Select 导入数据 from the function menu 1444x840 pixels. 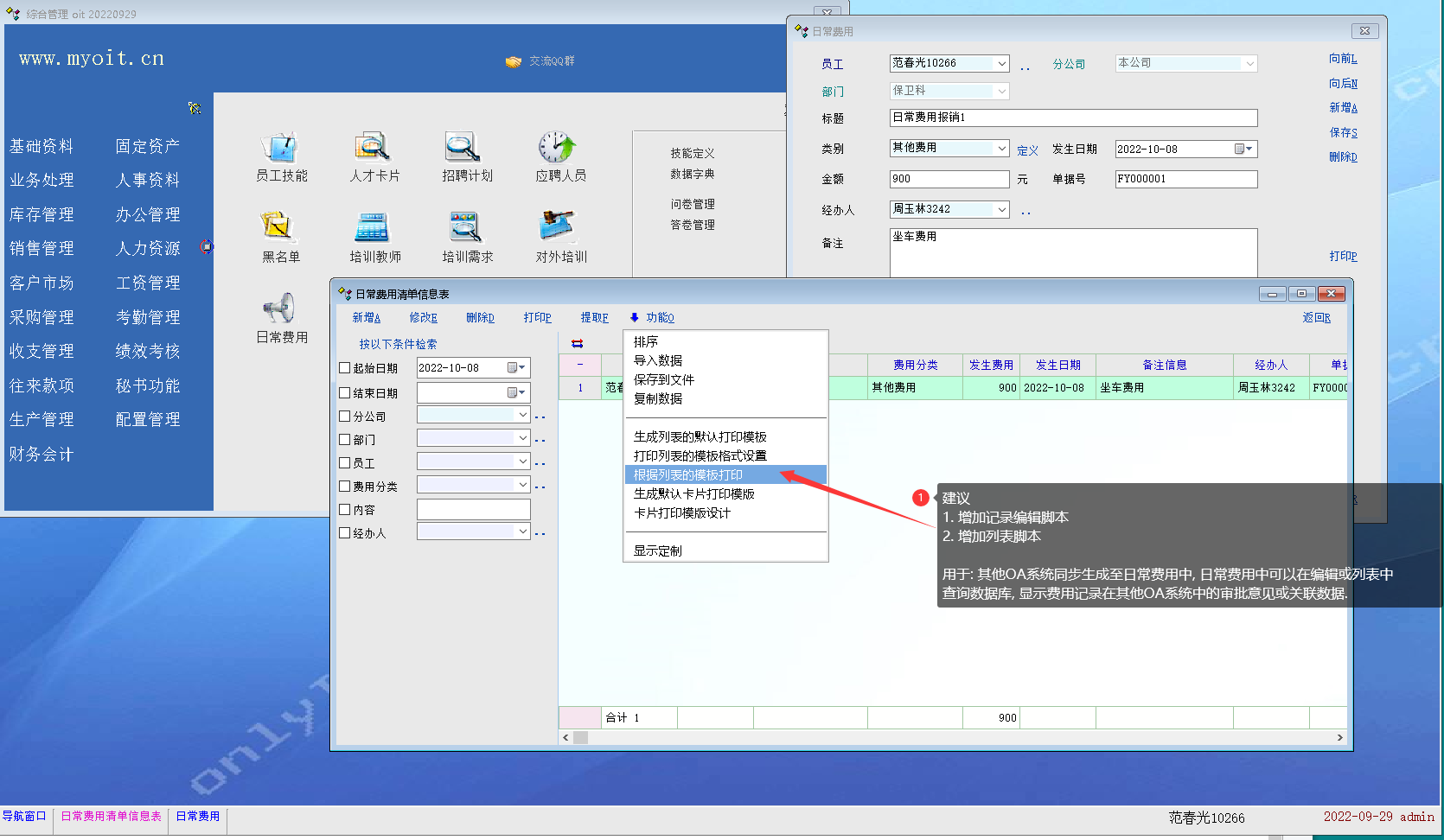pos(658,360)
